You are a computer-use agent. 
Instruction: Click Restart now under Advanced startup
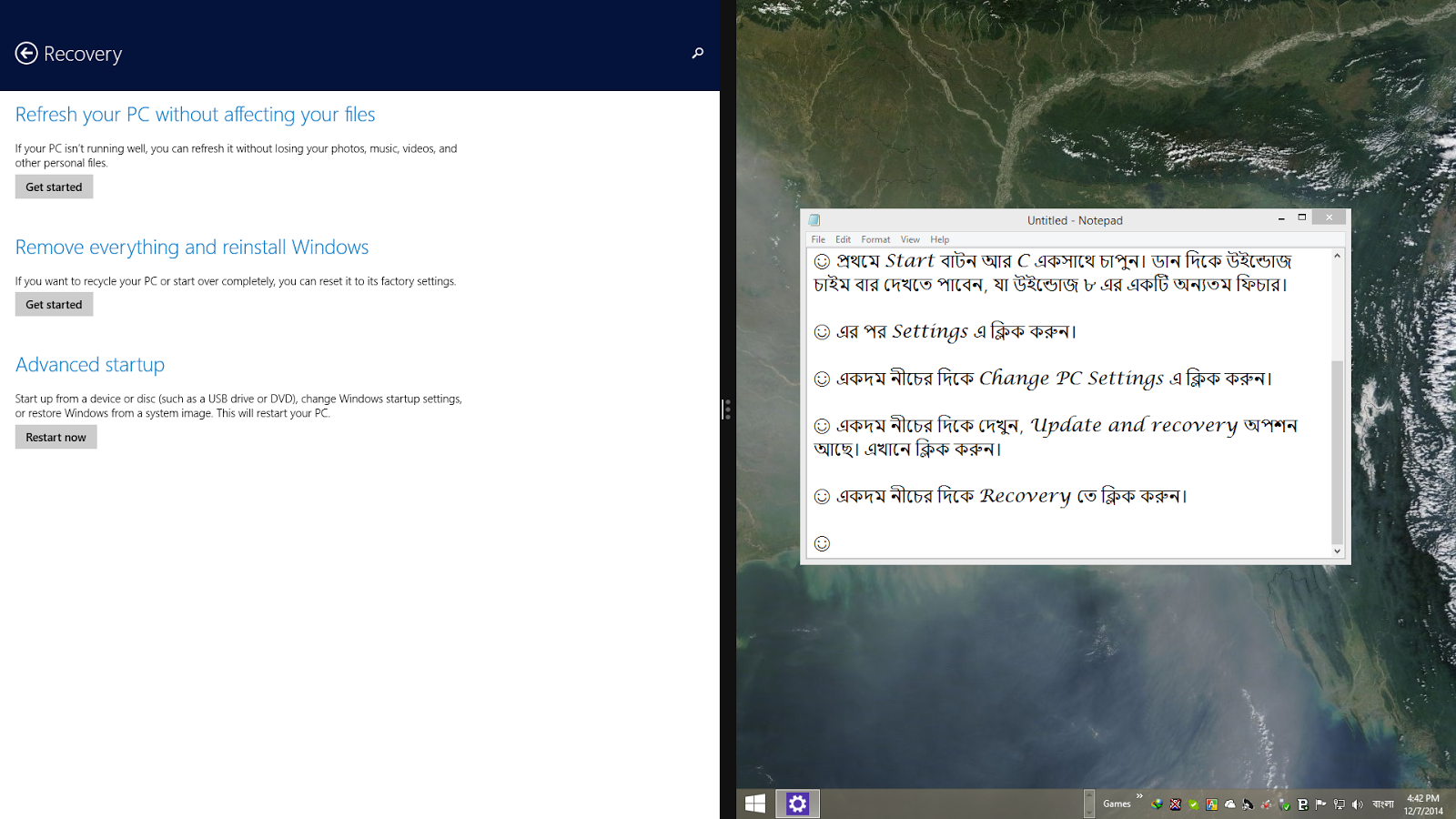(56, 437)
